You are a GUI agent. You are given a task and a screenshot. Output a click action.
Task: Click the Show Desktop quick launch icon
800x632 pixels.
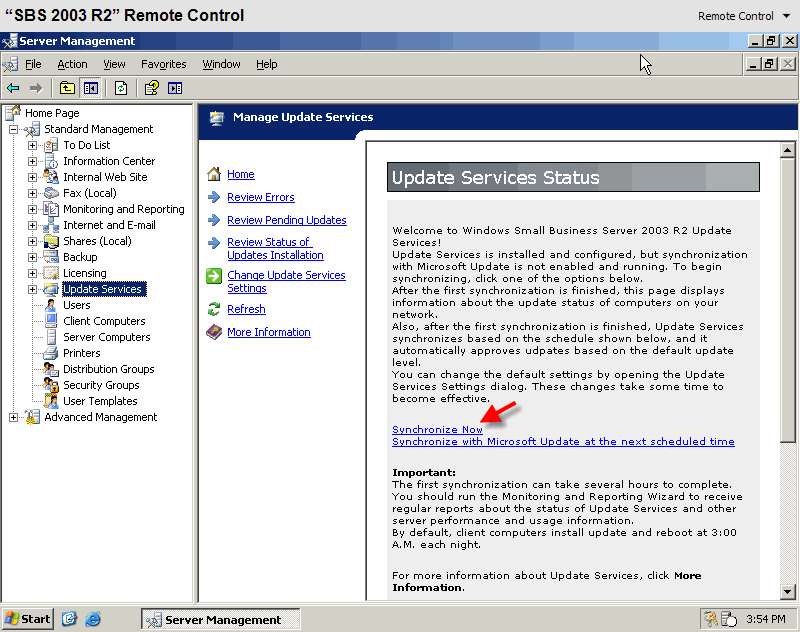(x=69, y=619)
